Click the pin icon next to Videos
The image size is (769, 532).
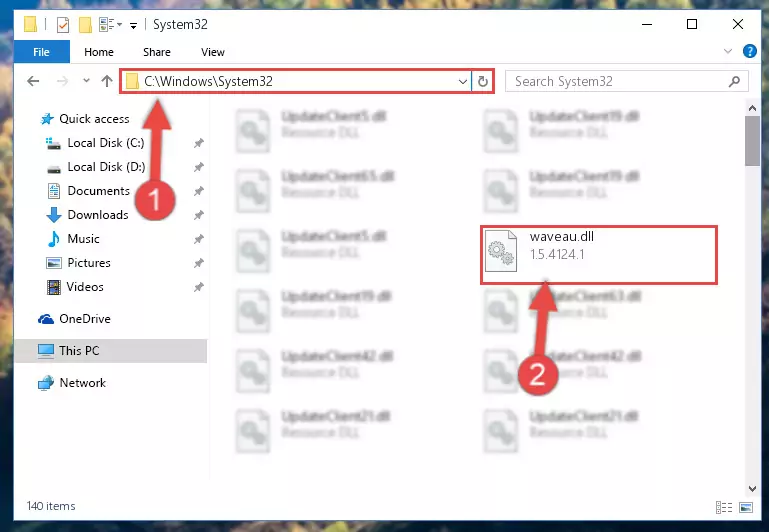coord(198,287)
